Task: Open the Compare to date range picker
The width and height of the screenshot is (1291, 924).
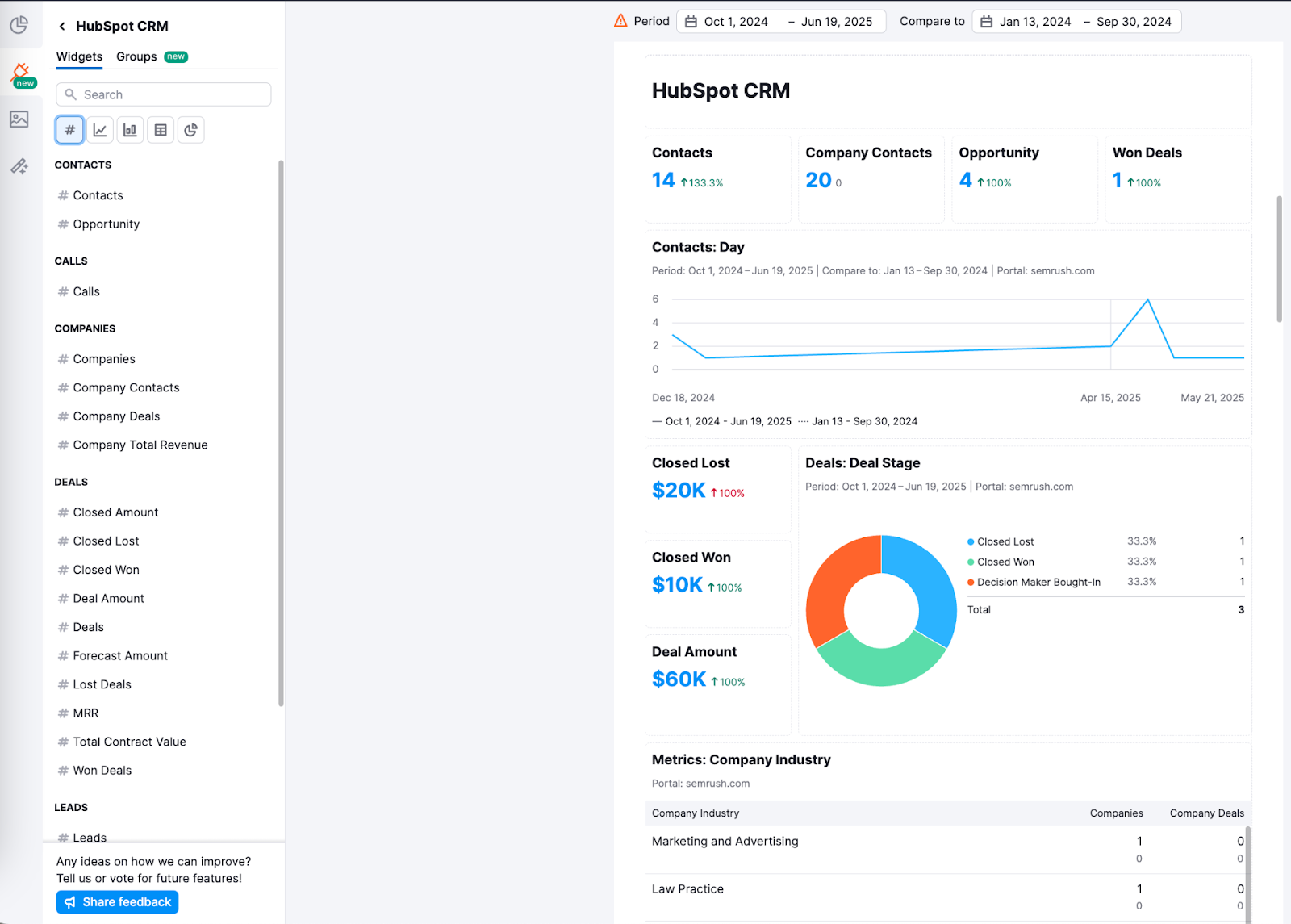Action: (x=1076, y=21)
